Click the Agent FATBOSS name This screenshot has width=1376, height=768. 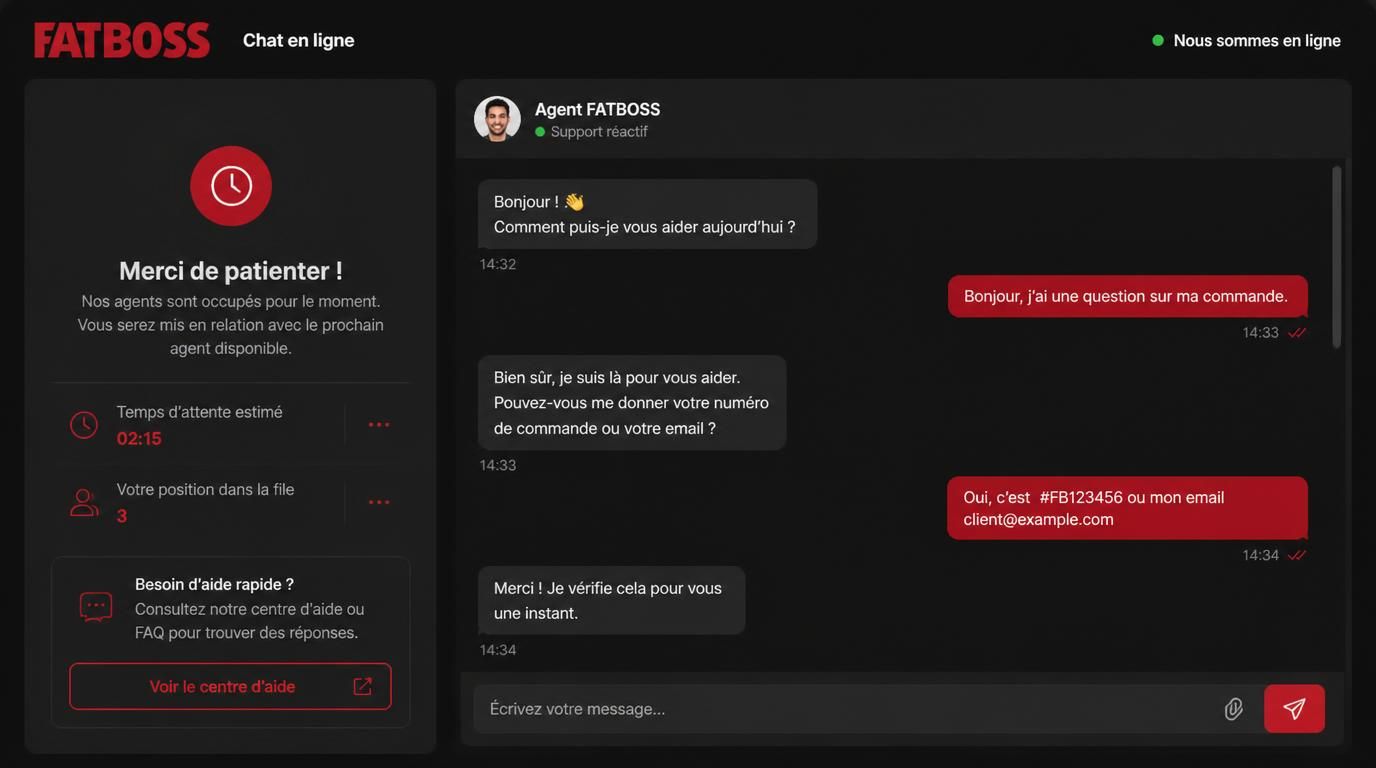[x=598, y=109]
